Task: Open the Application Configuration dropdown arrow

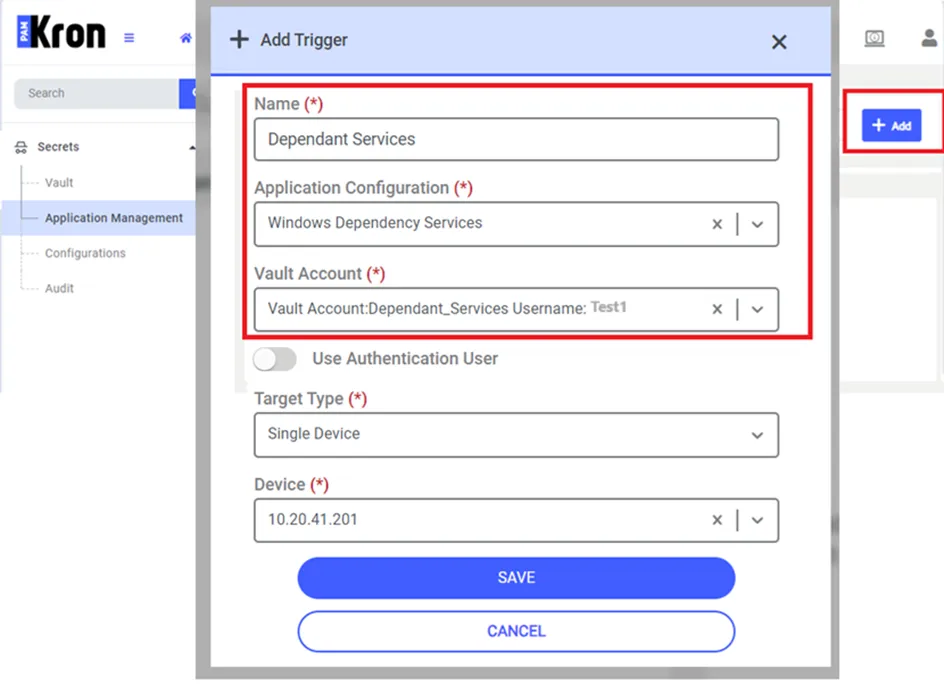Action: 757,224
